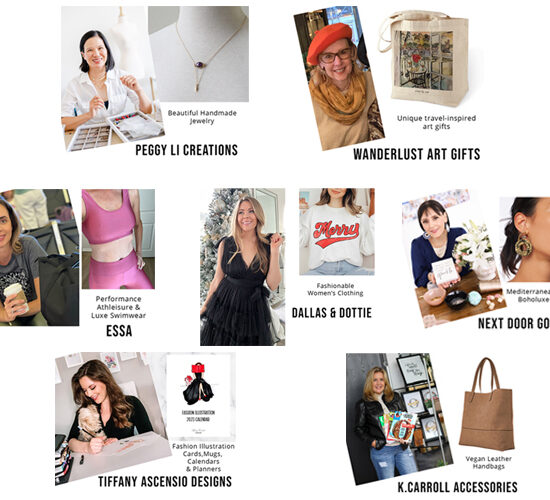Select the woman in black tulle dress photo
Viewport: 550px width, 500px height.
[242, 267]
